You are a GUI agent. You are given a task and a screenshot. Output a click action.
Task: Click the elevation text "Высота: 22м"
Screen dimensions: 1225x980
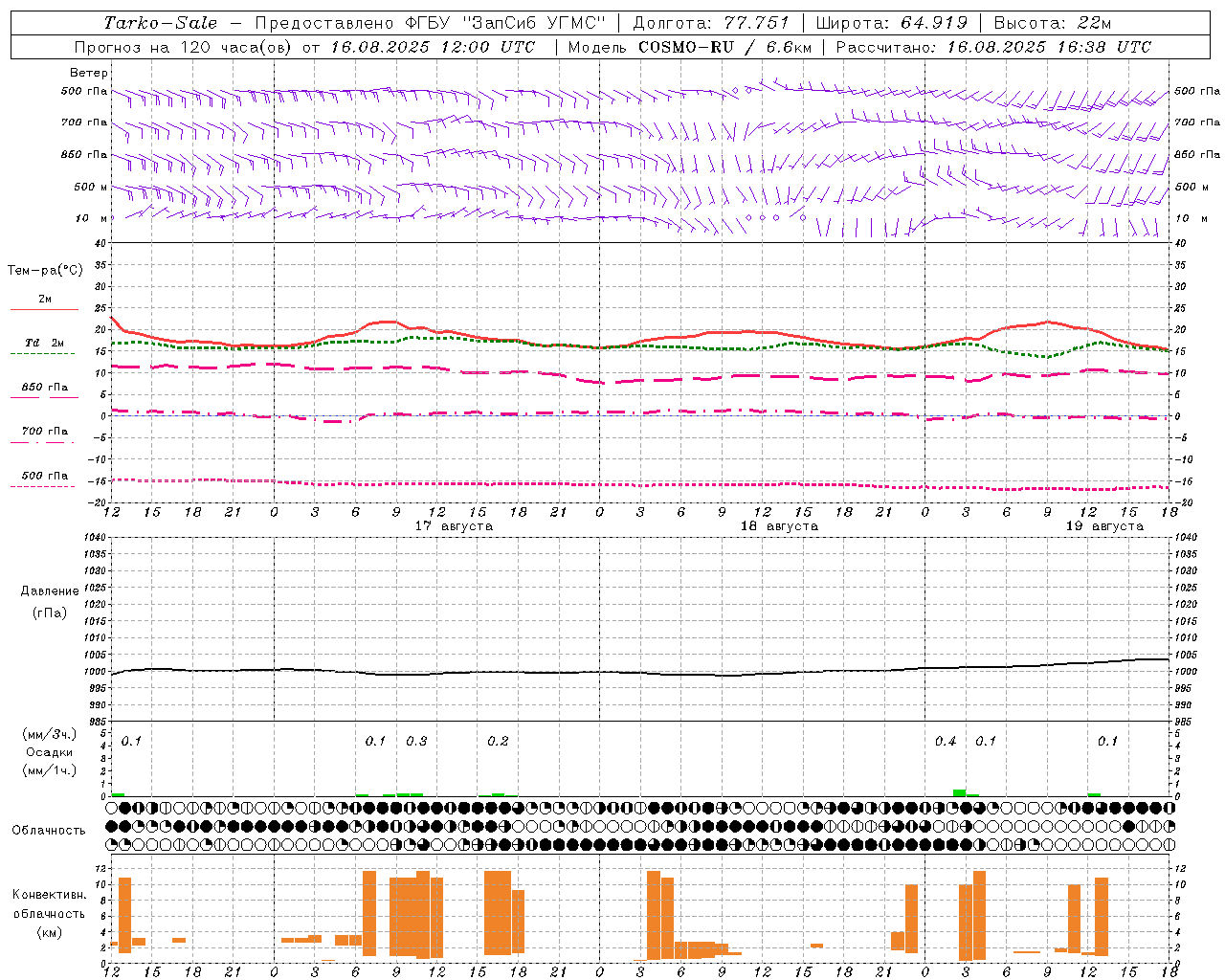[1053, 23]
